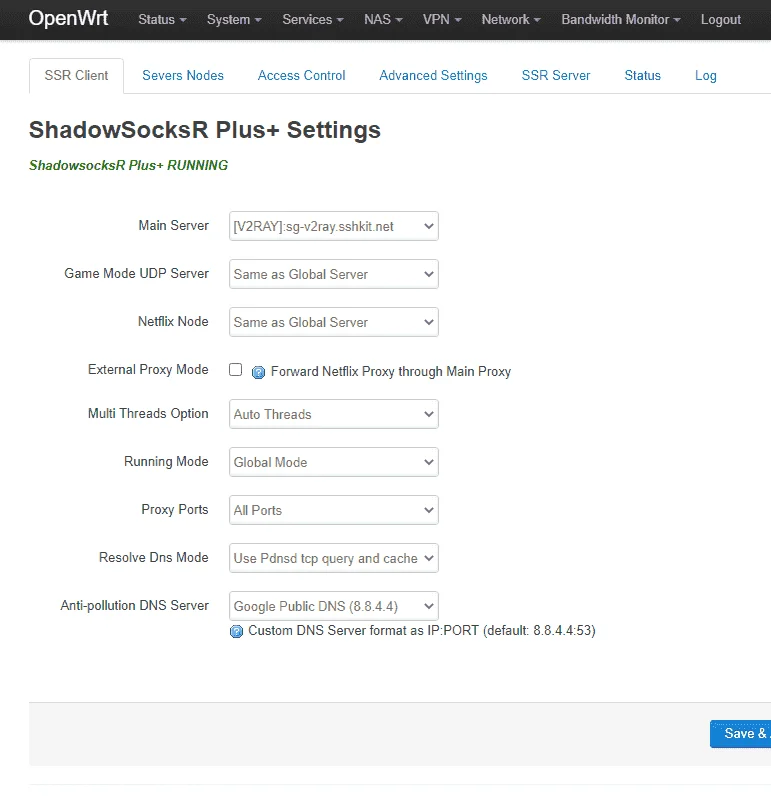Open the Proxy Ports dropdown

click(334, 510)
